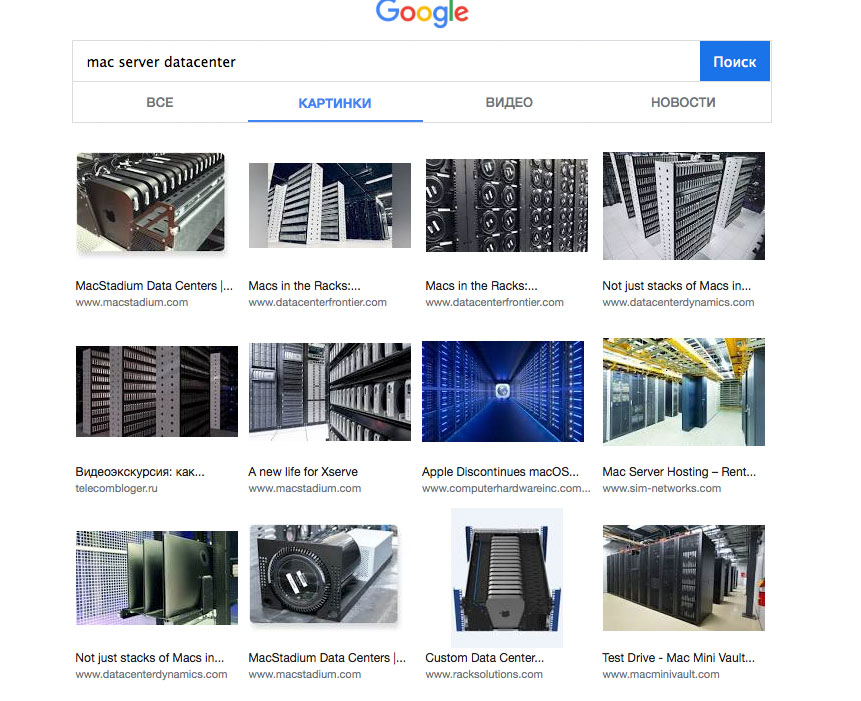861x701 pixels.
Task: Open the 'A new life for Xserve' title link
Action: click(303, 472)
